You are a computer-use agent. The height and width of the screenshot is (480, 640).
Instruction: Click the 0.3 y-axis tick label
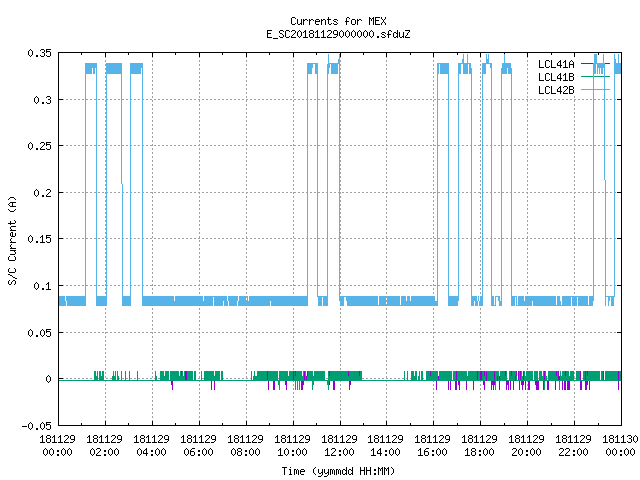(x=42, y=100)
